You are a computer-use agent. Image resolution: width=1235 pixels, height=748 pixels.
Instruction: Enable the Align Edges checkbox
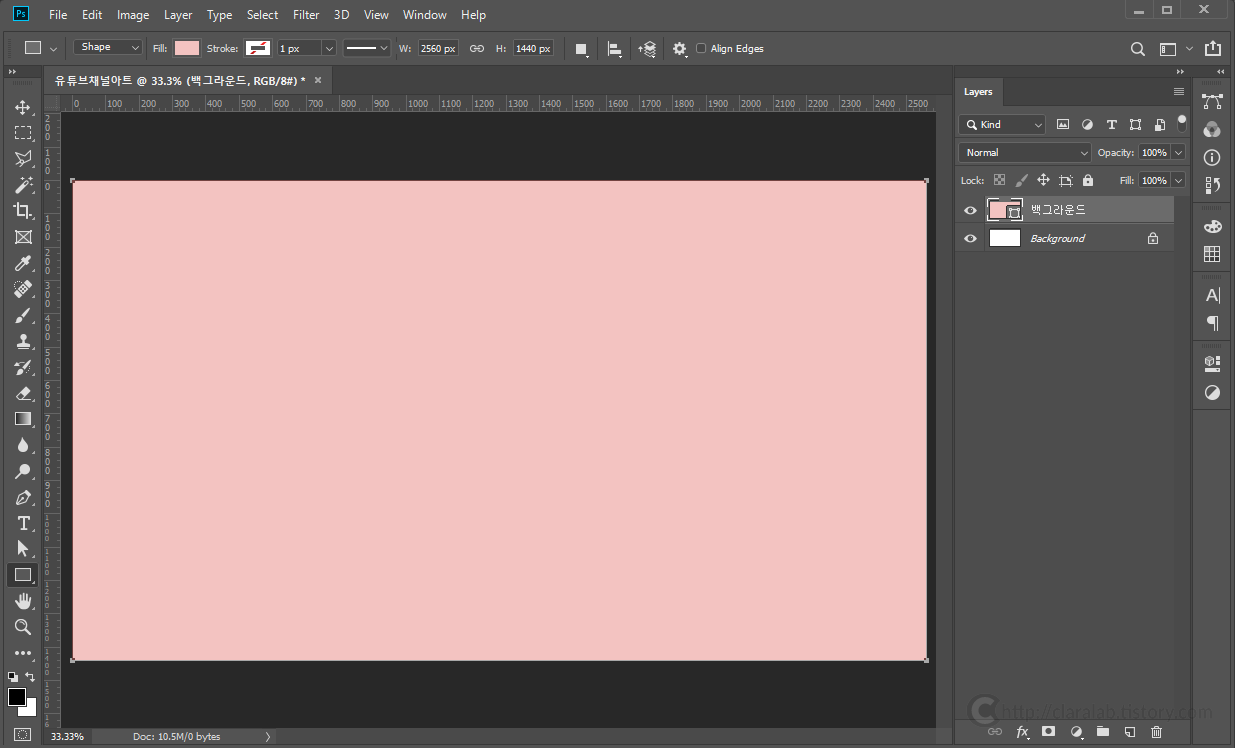(x=701, y=48)
